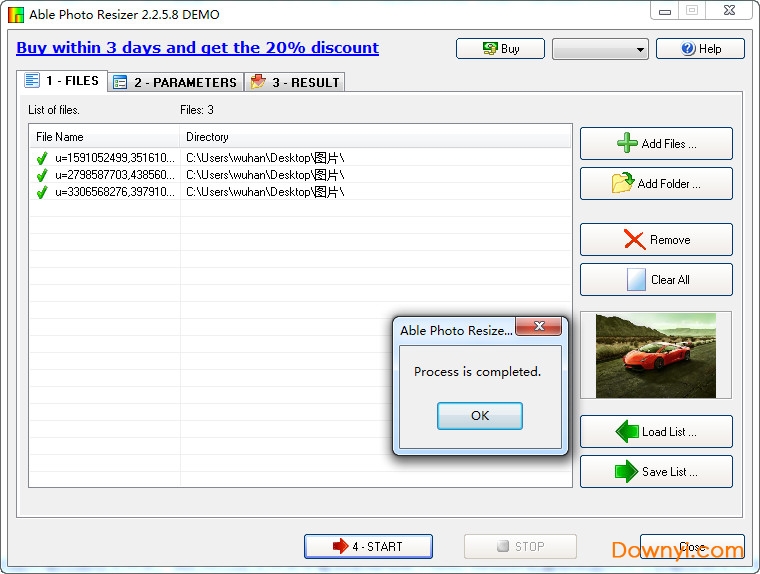Toggle green checkmark for file u=2798587703
Viewport: 760px width, 574px height.
tap(42, 175)
